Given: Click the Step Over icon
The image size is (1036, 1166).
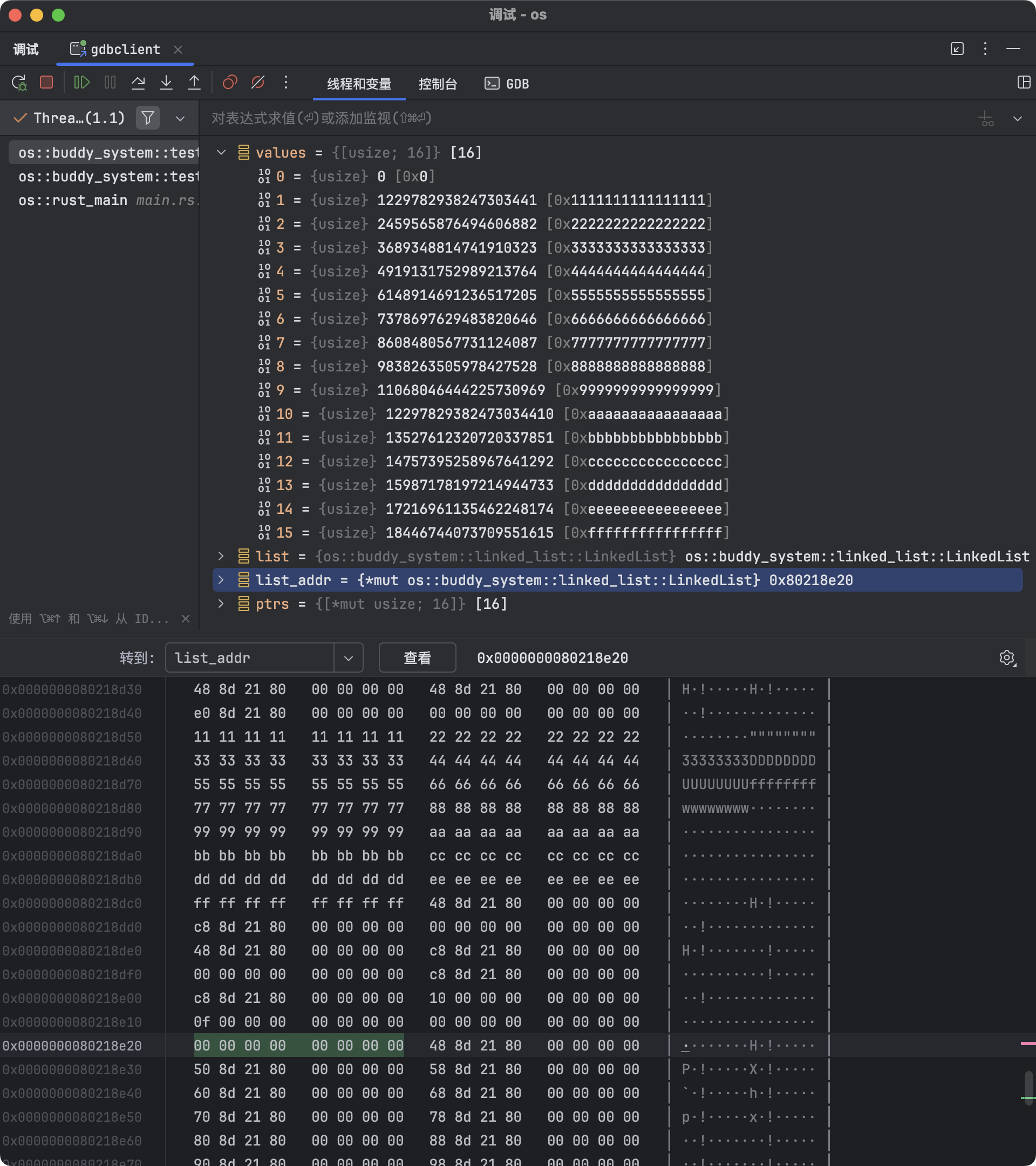Looking at the screenshot, I should coord(138,83).
